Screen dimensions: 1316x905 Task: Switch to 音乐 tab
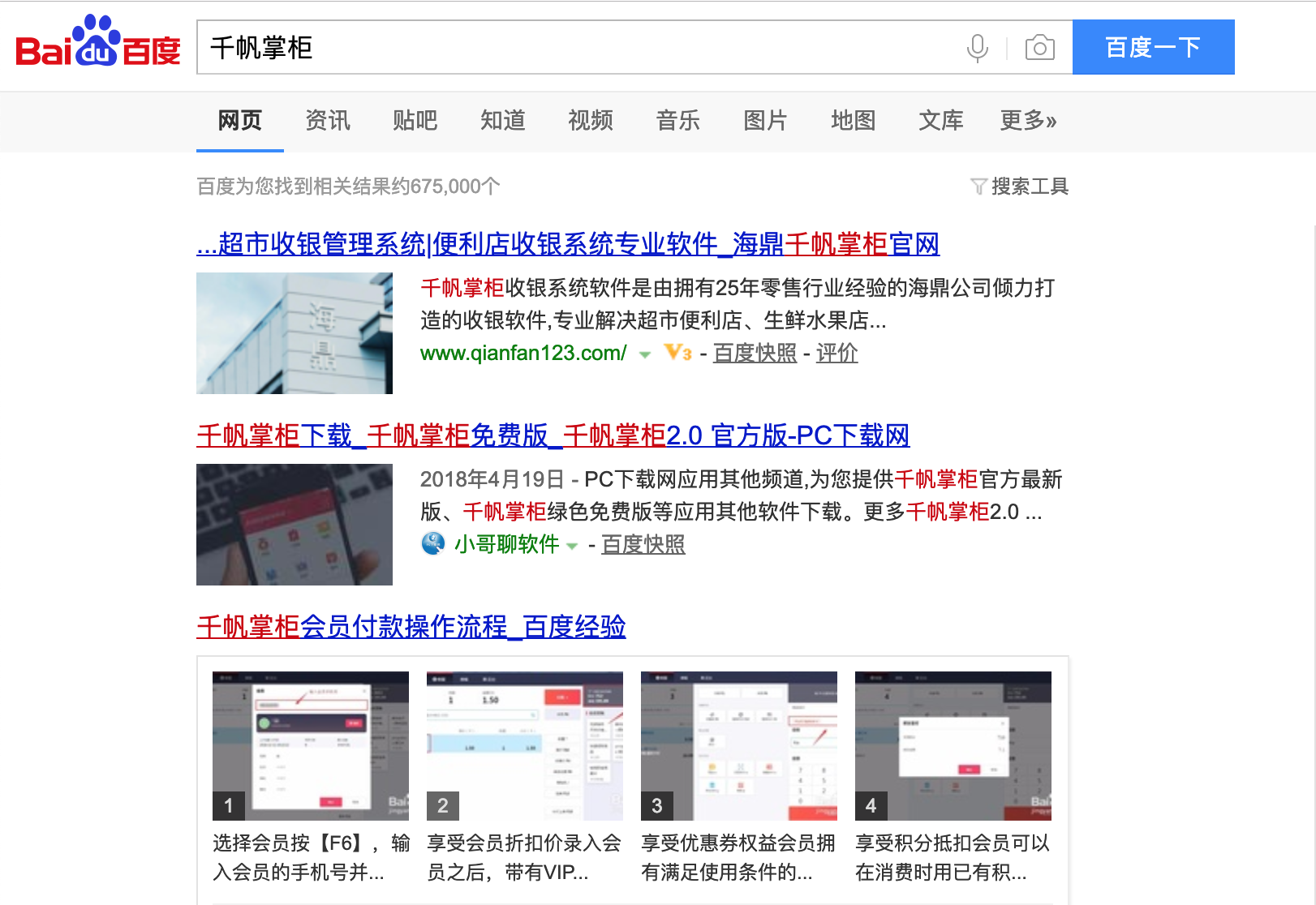tap(678, 121)
